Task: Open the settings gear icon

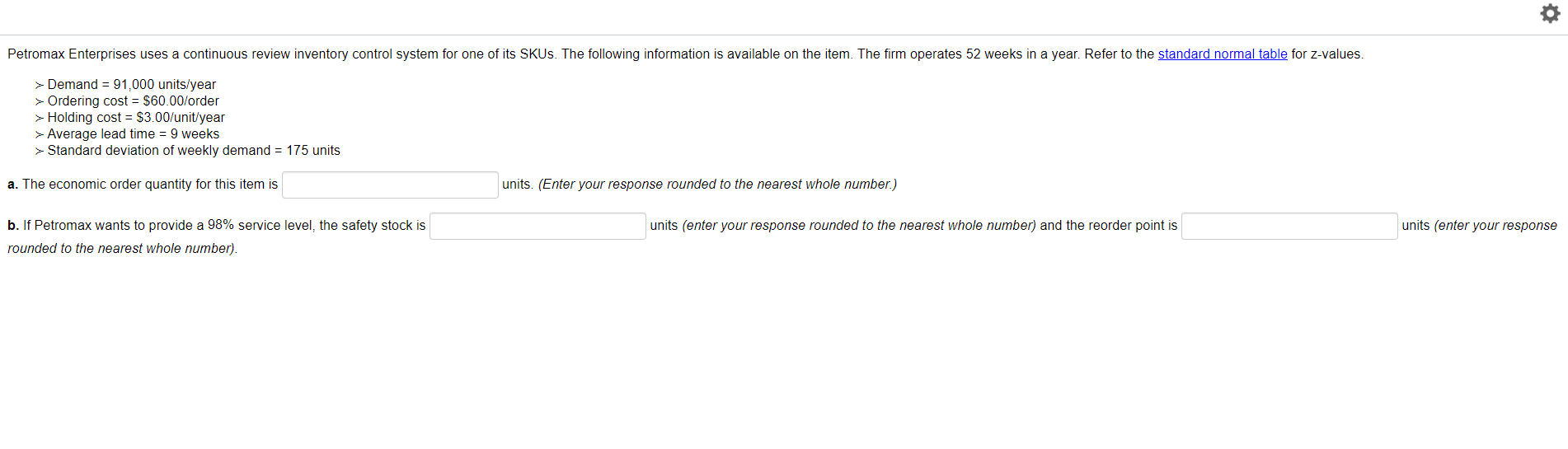Action: pyautogui.click(x=1550, y=13)
